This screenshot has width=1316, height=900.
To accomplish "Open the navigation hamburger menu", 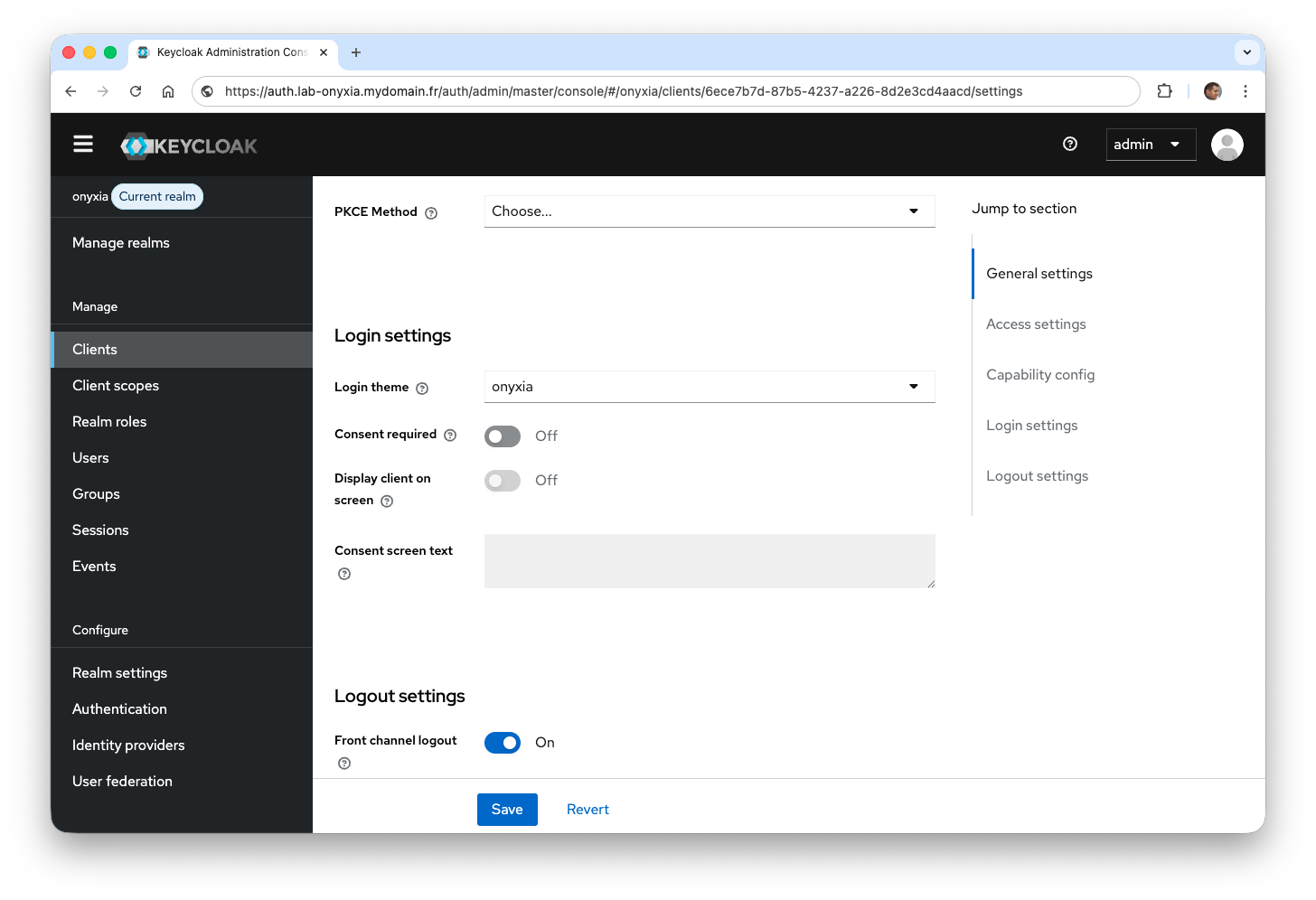I will (82, 144).
